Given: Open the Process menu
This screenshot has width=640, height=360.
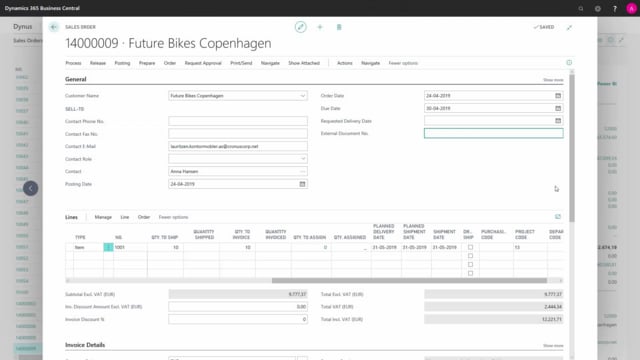Looking at the screenshot, I should tap(73, 63).
